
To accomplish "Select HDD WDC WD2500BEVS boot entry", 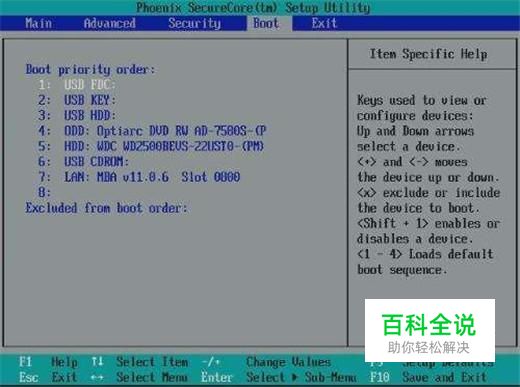I will pyautogui.click(x=151, y=146).
